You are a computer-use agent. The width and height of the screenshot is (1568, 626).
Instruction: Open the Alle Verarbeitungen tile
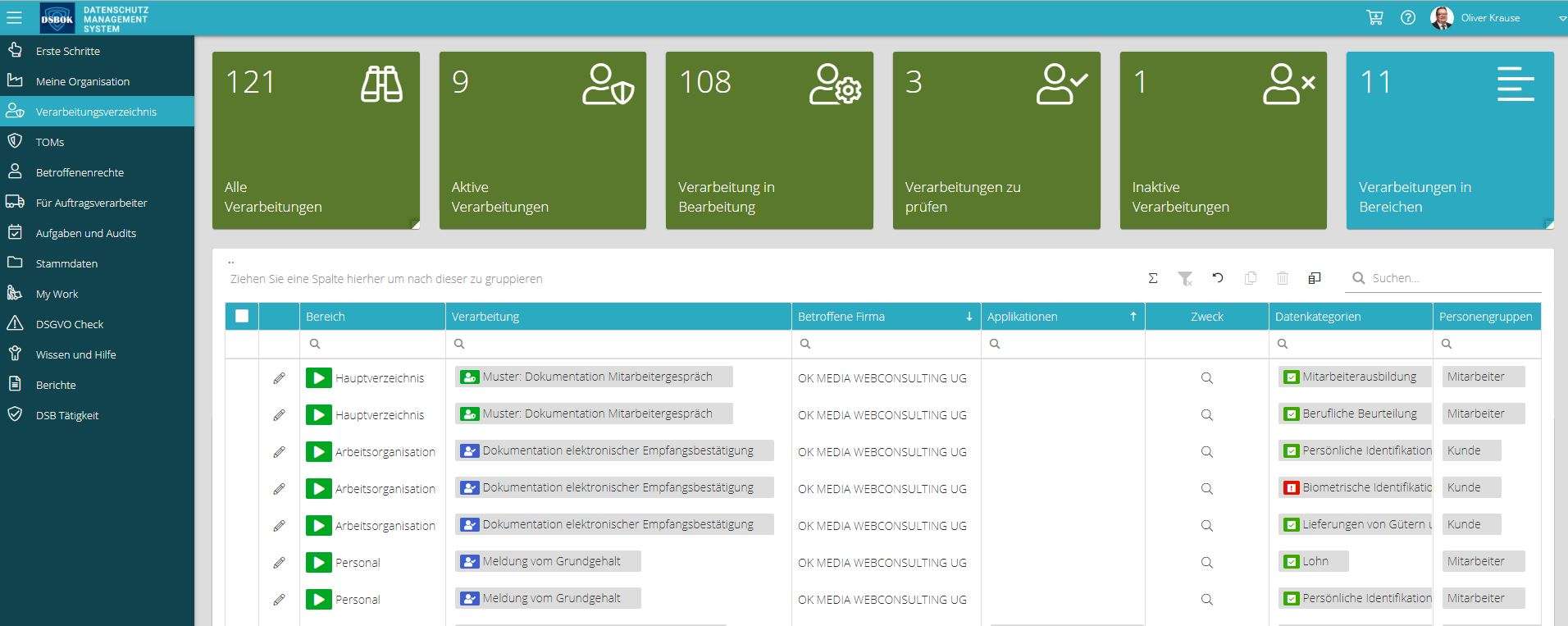click(x=316, y=140)
